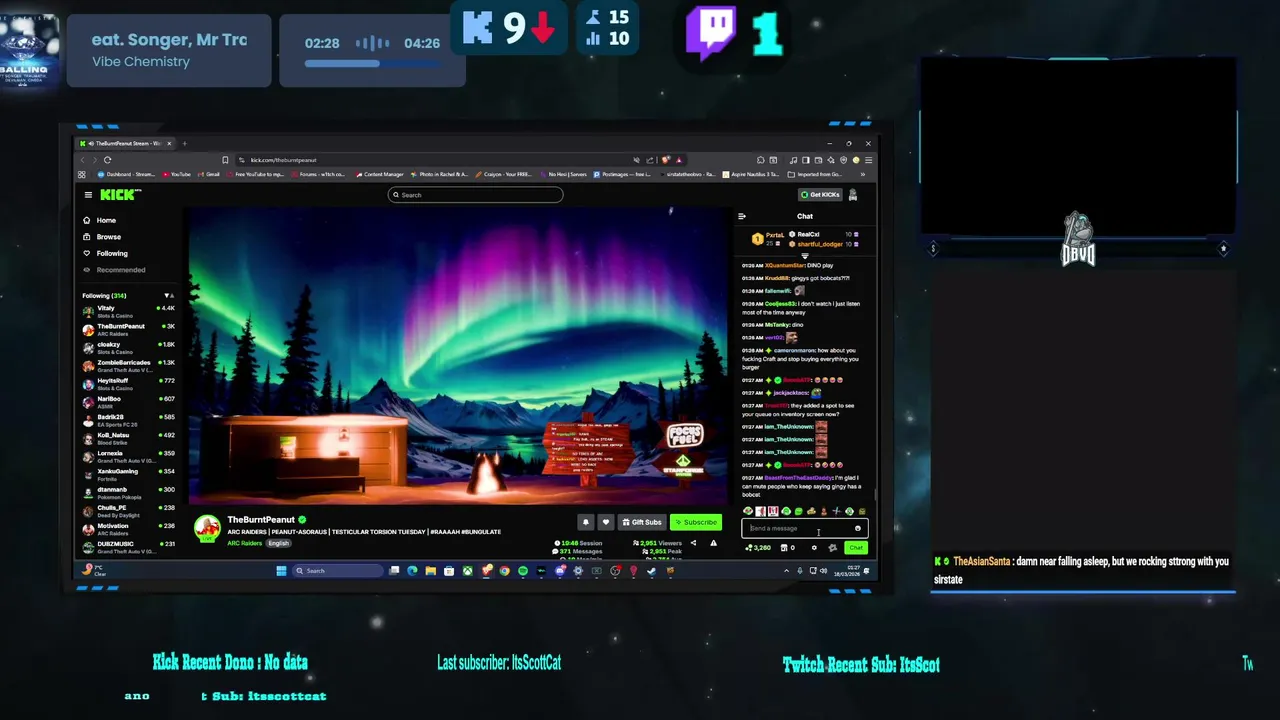Image resolution: width=1280 pixels, height=720 pixels.
Task: Open Motivation channel in following list
Action: tap(128, 528)
